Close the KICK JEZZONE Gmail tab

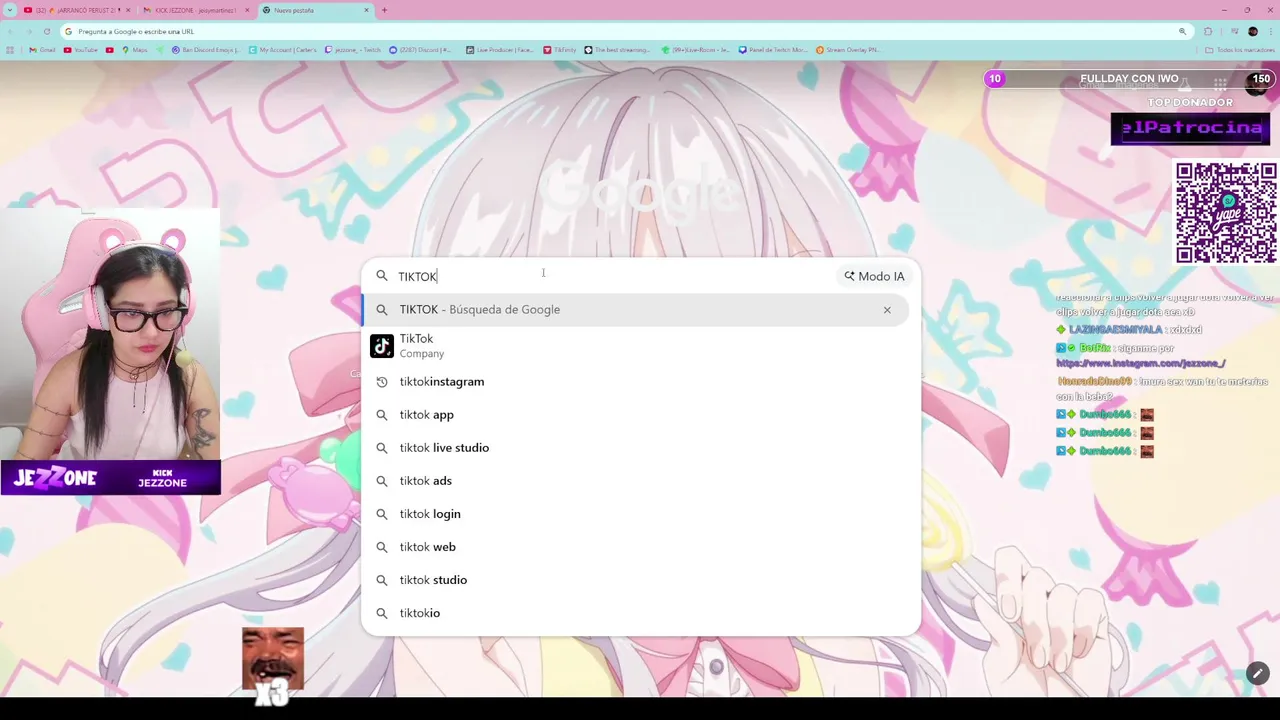tap(247, 10)
